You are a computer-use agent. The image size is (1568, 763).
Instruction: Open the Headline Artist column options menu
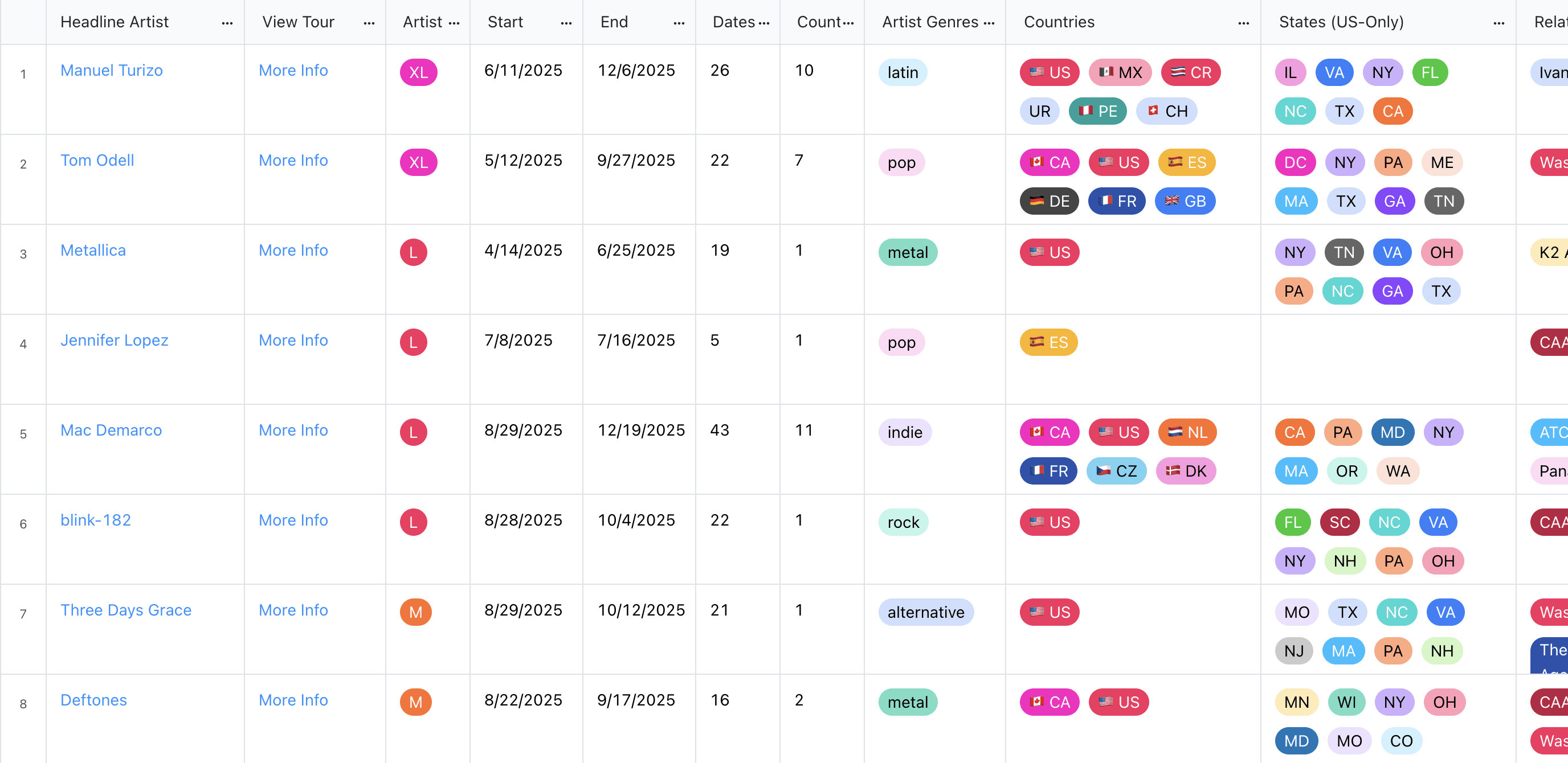point(227,23)
